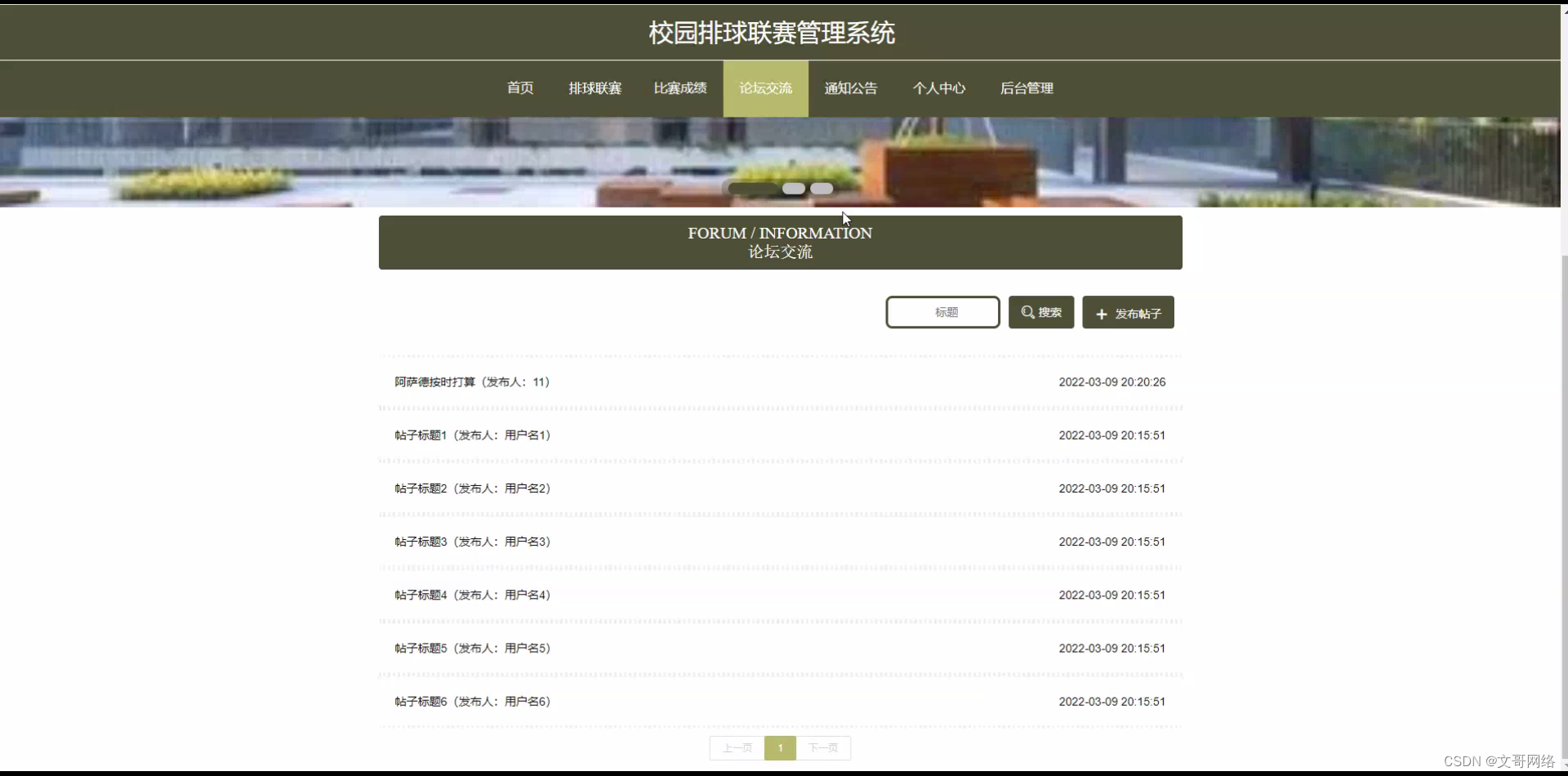Select the third carousel indicator dot

click(822, 189)
